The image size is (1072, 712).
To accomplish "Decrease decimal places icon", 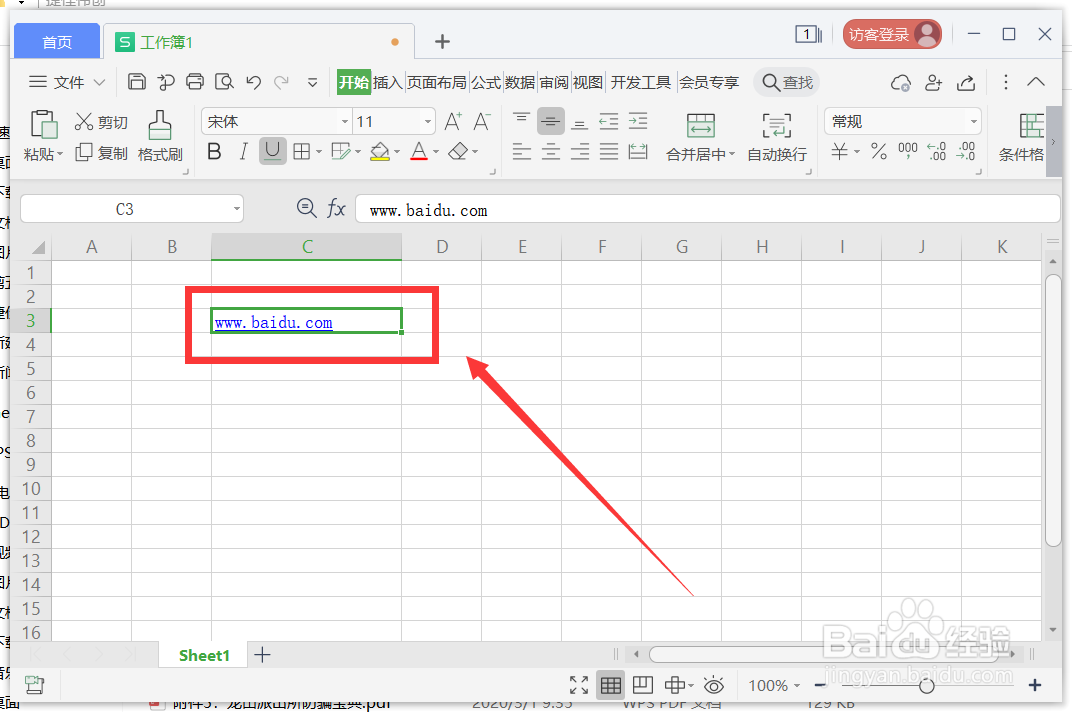I will tap(965, 151).
